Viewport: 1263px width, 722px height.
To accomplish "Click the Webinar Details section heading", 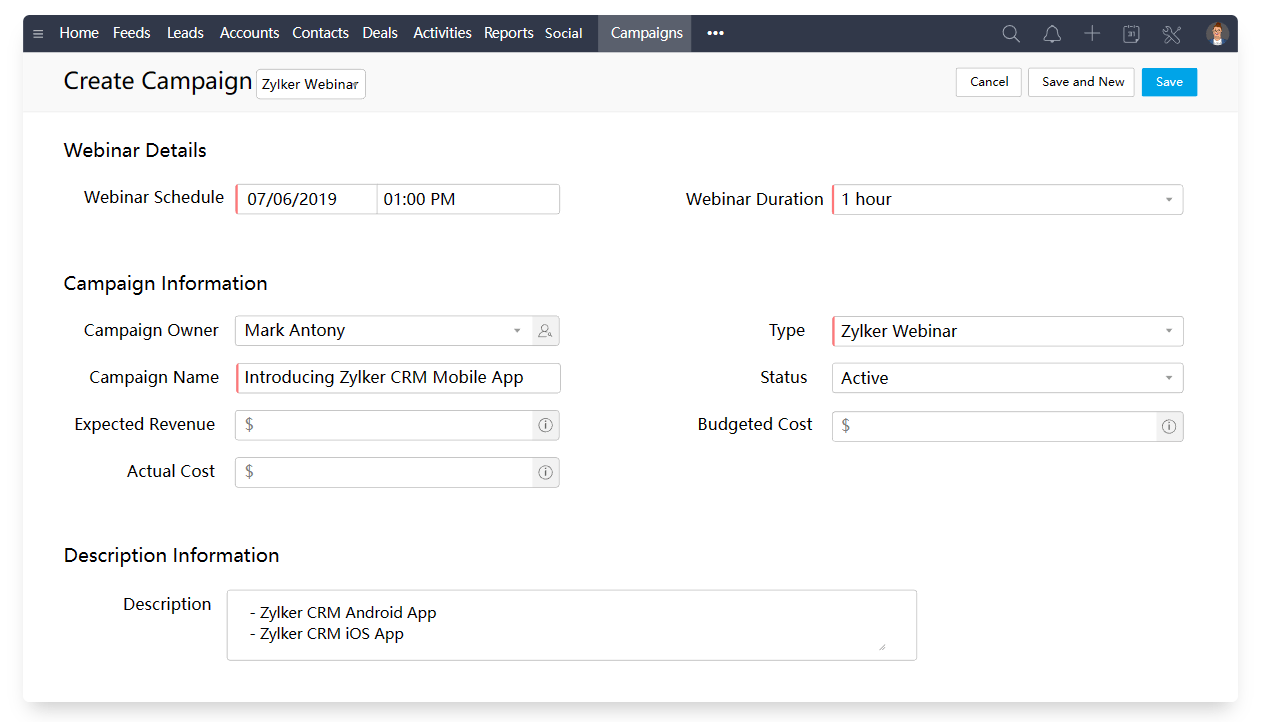I will (x=135, y=150).
